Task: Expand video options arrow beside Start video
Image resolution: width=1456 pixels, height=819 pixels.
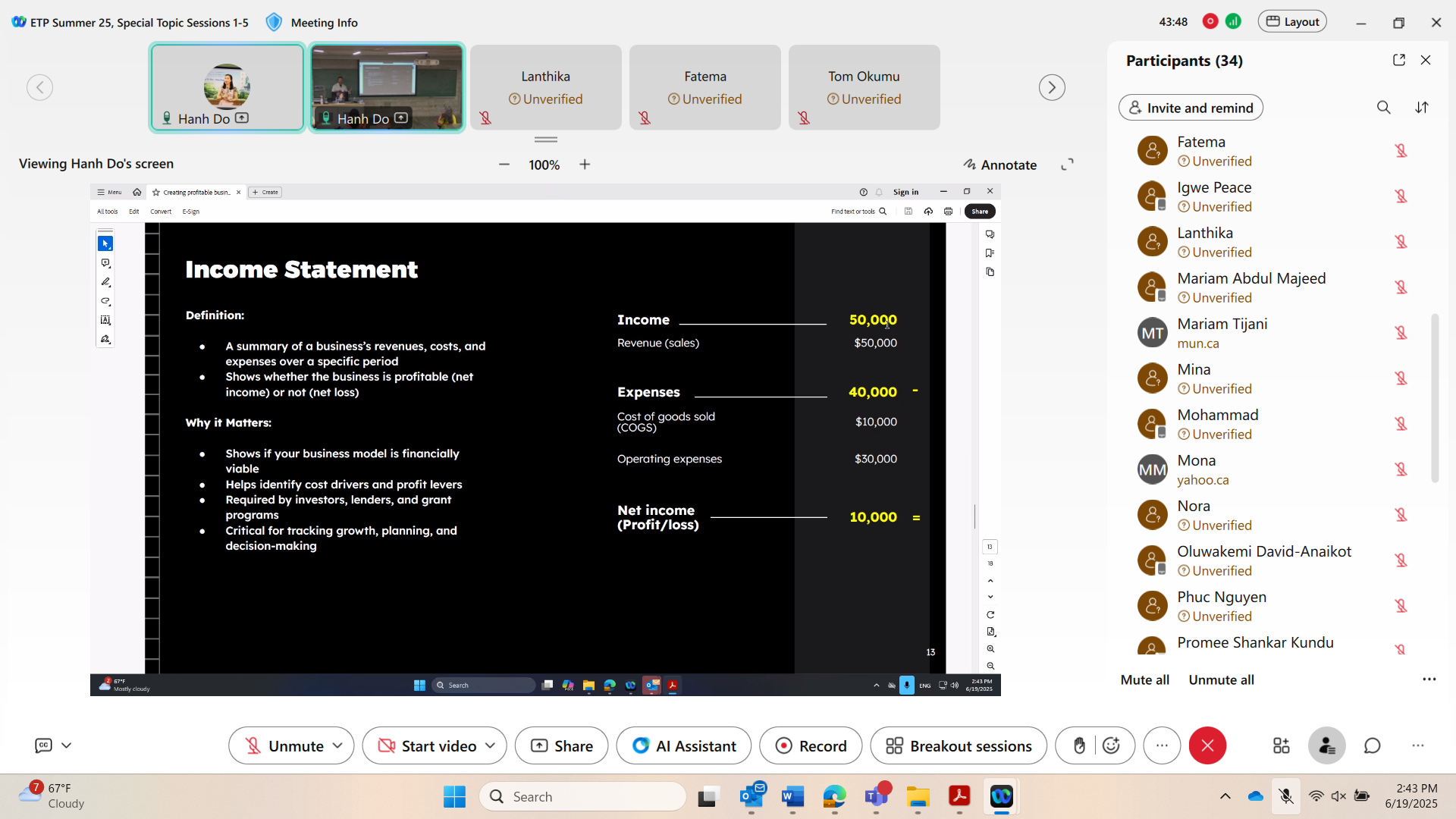Action: click(x=491, y=745)
